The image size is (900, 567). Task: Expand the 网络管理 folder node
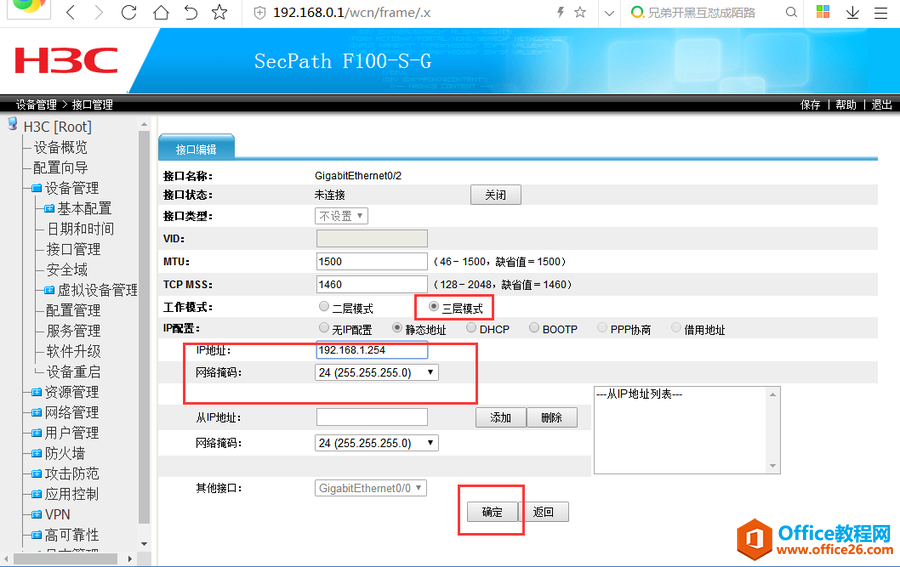(36, 413)
